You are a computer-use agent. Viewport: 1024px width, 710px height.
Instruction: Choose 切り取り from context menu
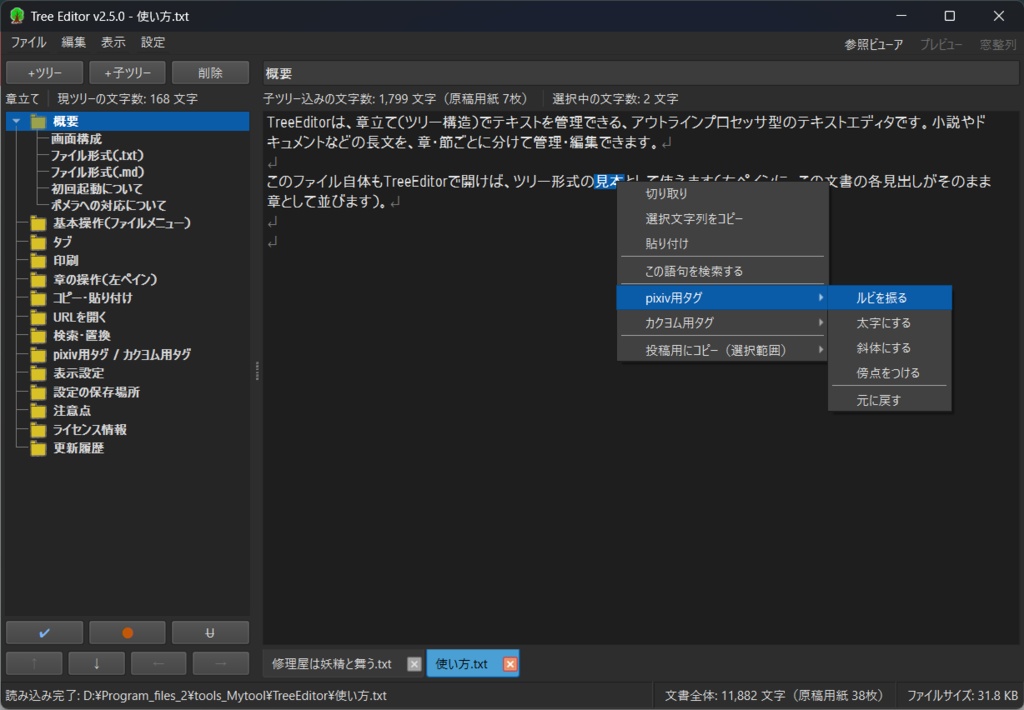(722, 194)
